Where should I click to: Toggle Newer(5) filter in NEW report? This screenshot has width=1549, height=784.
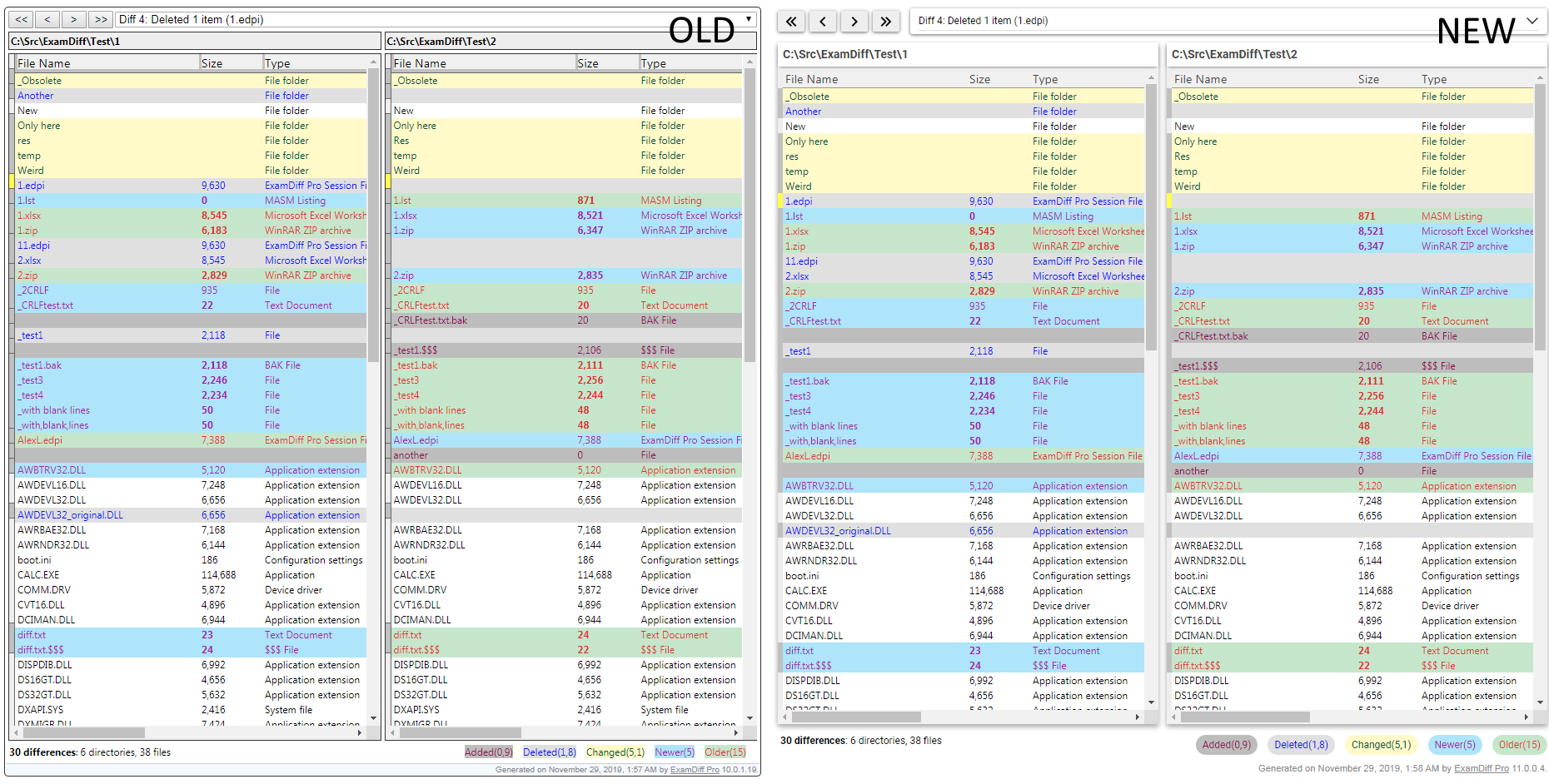(1454, 745)
